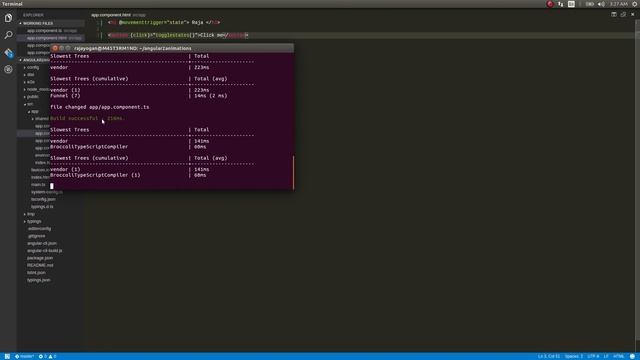Viewport: 640px width, 360px height.
Task: Collapse the src folder
Action: [x=29, y=104]
